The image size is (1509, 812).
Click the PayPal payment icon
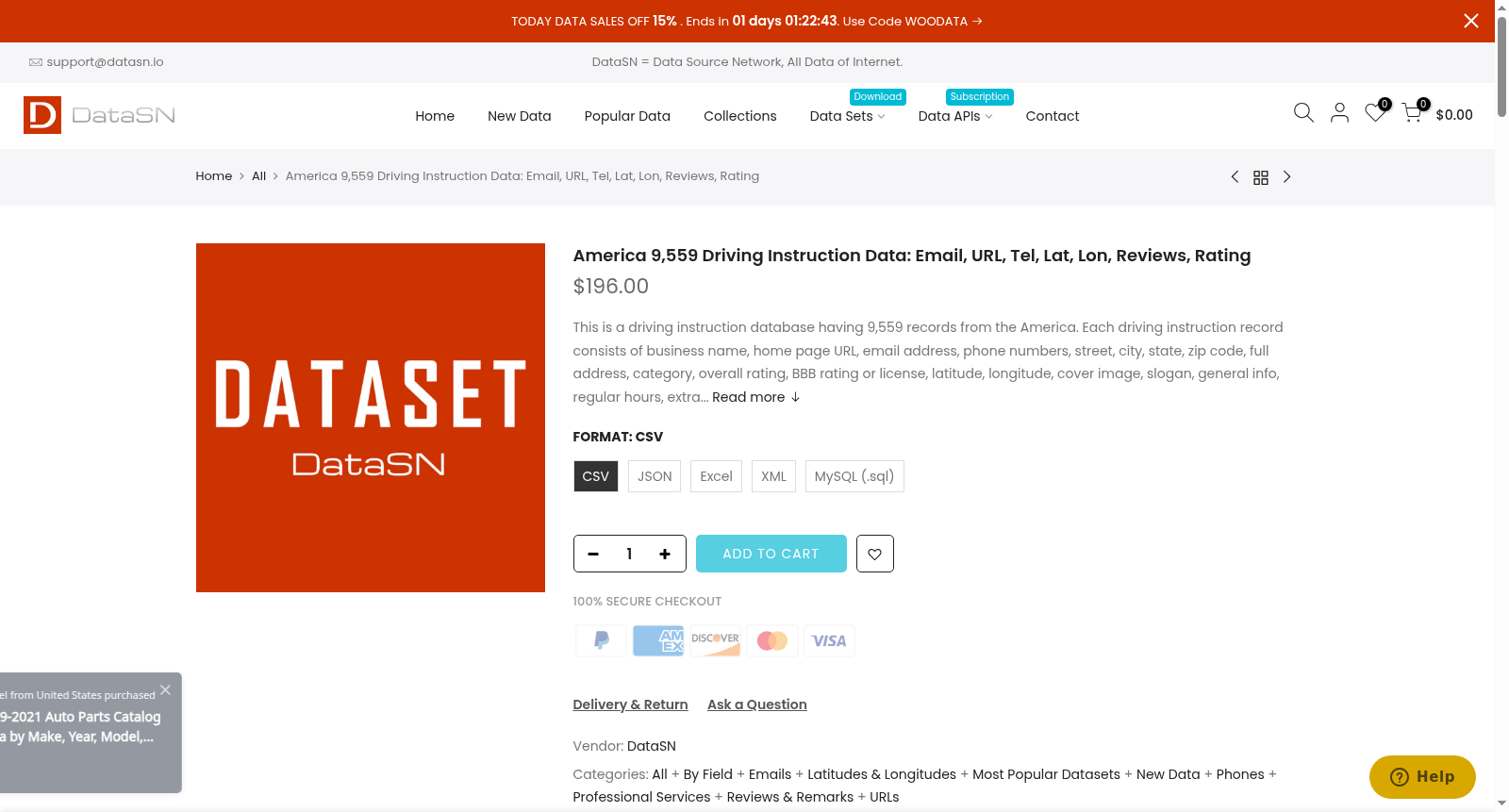click(601, 641)
